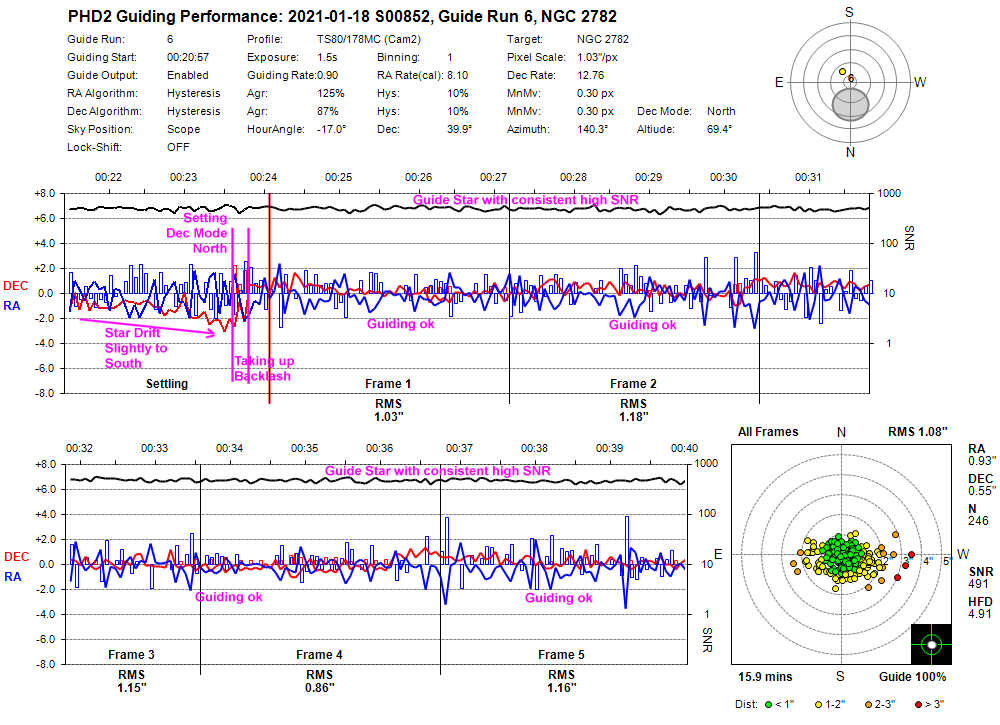Click the HFD 4.91 statistic
Viewport: 1000px width, 725px height.
(x=980, y=608)
